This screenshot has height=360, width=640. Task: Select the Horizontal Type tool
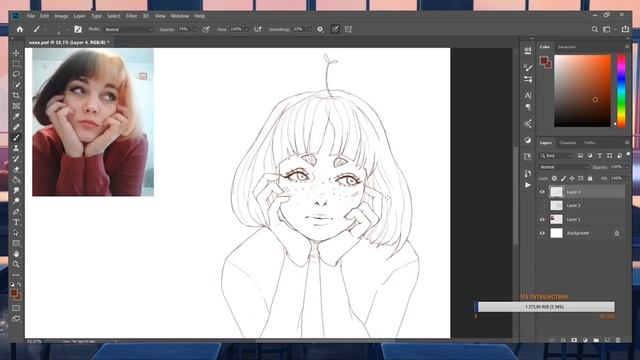tap(16, 222)
